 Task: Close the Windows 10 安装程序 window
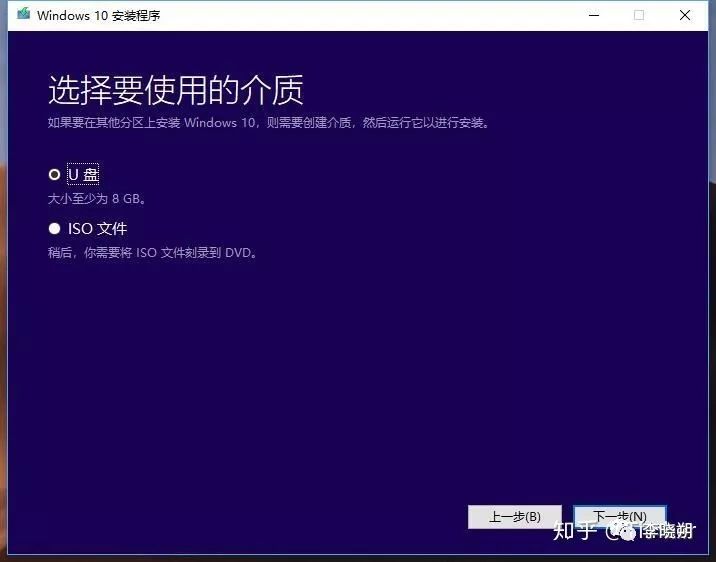(x=684, y=15)
